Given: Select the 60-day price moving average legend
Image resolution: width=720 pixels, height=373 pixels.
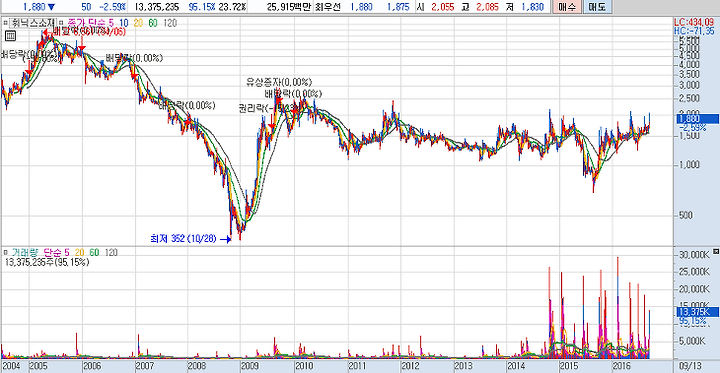Looking at the screenshot, I should pyautogui.click(x=152, y=22).
